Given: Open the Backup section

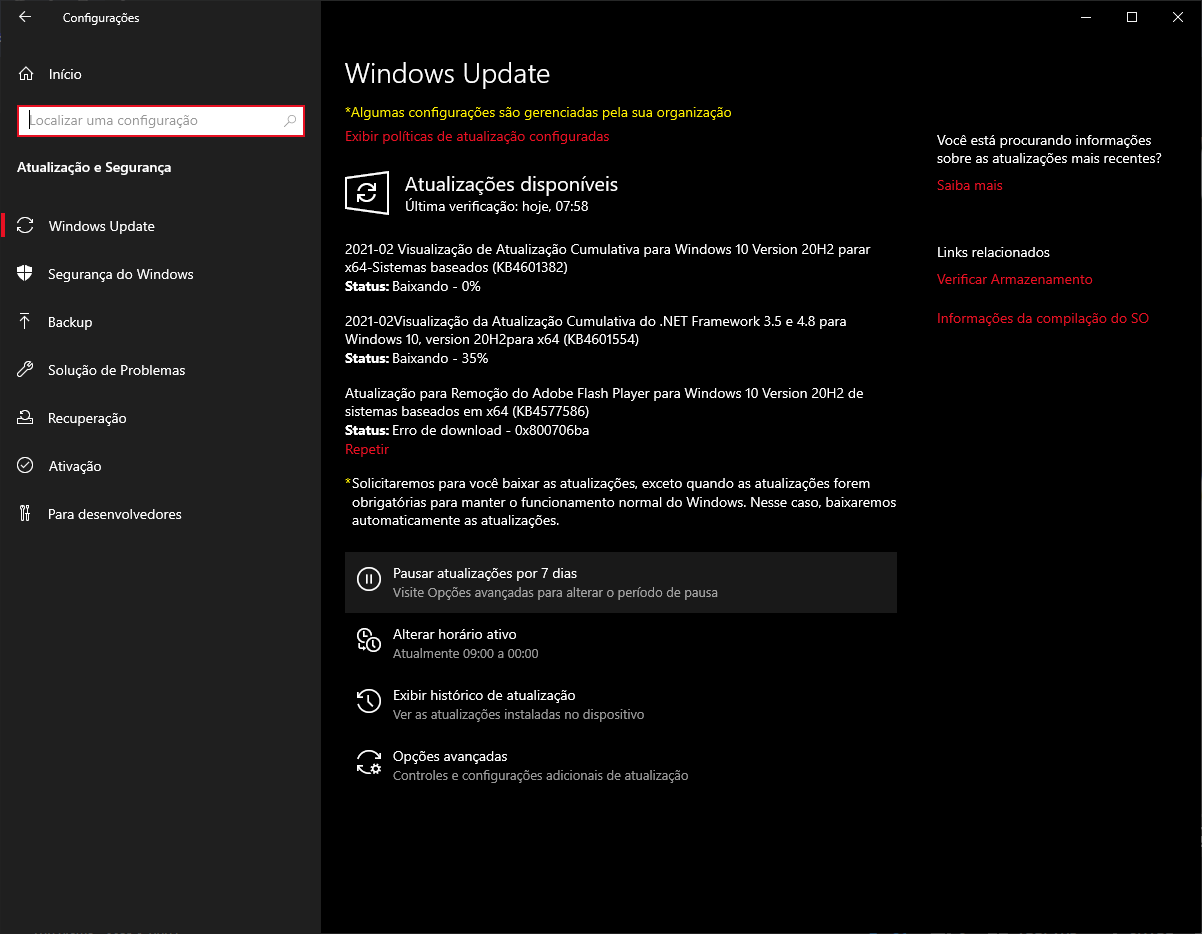Looking at the screenshot, I should click(160, 322).
